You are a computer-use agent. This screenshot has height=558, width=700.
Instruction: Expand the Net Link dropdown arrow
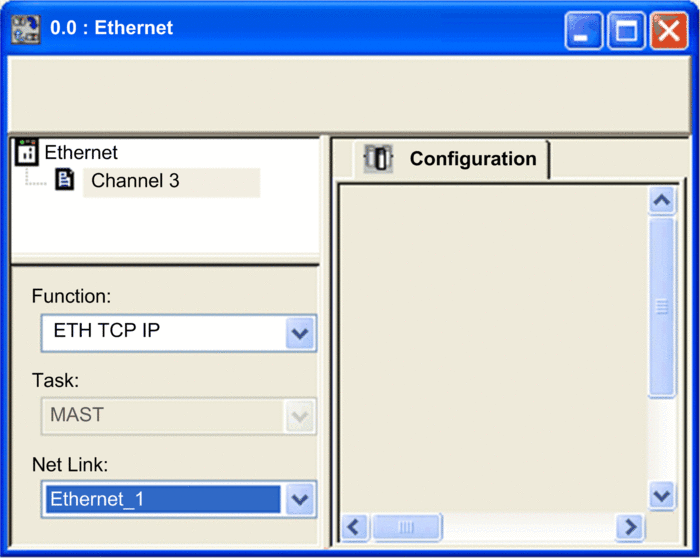300,499
